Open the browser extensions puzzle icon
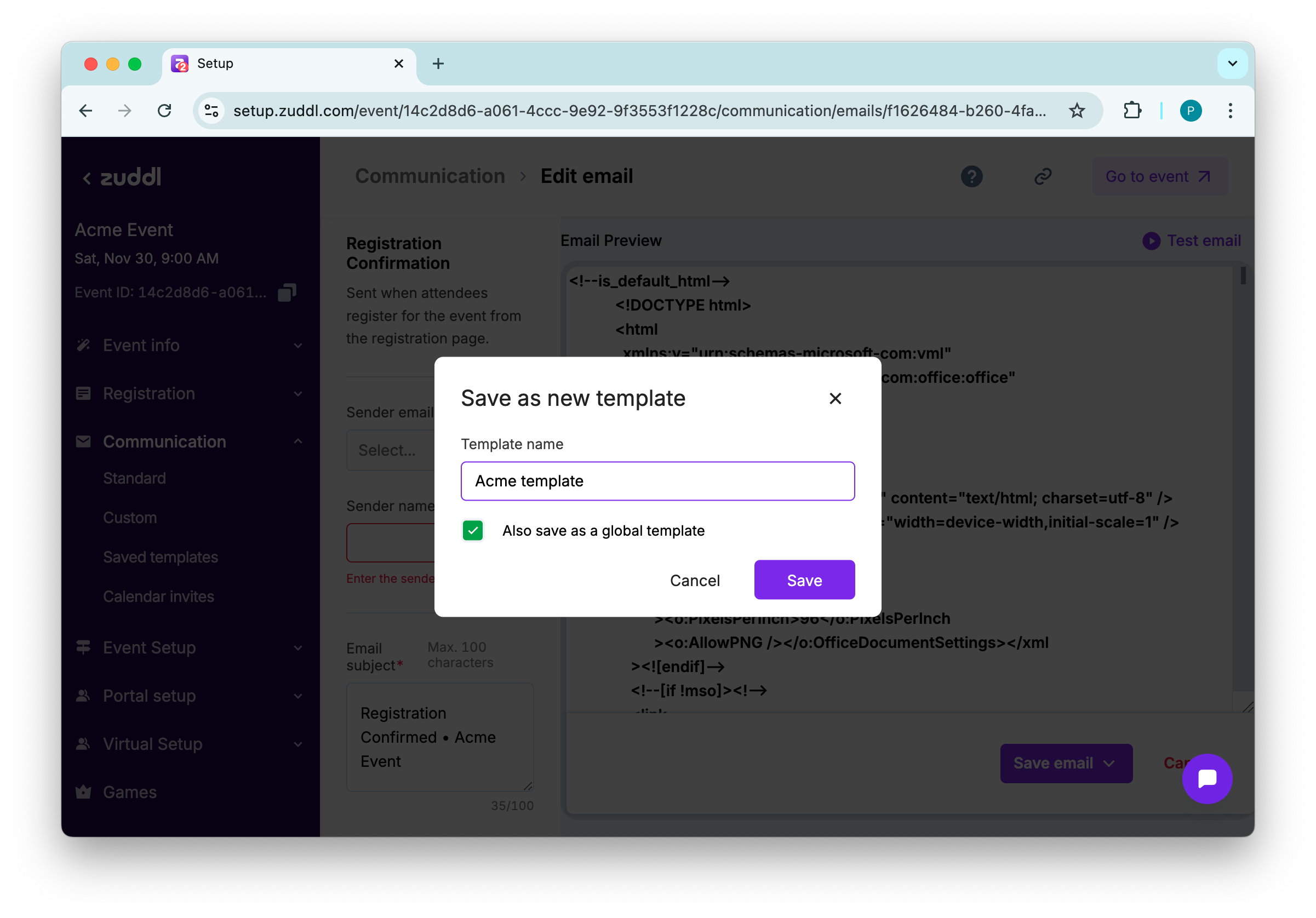This screenshot has width=1316, height=918. [1132, 111]
